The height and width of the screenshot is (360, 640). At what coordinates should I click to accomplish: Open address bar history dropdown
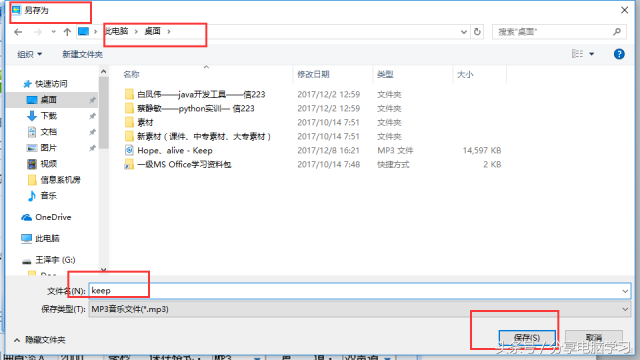point(464,32)
